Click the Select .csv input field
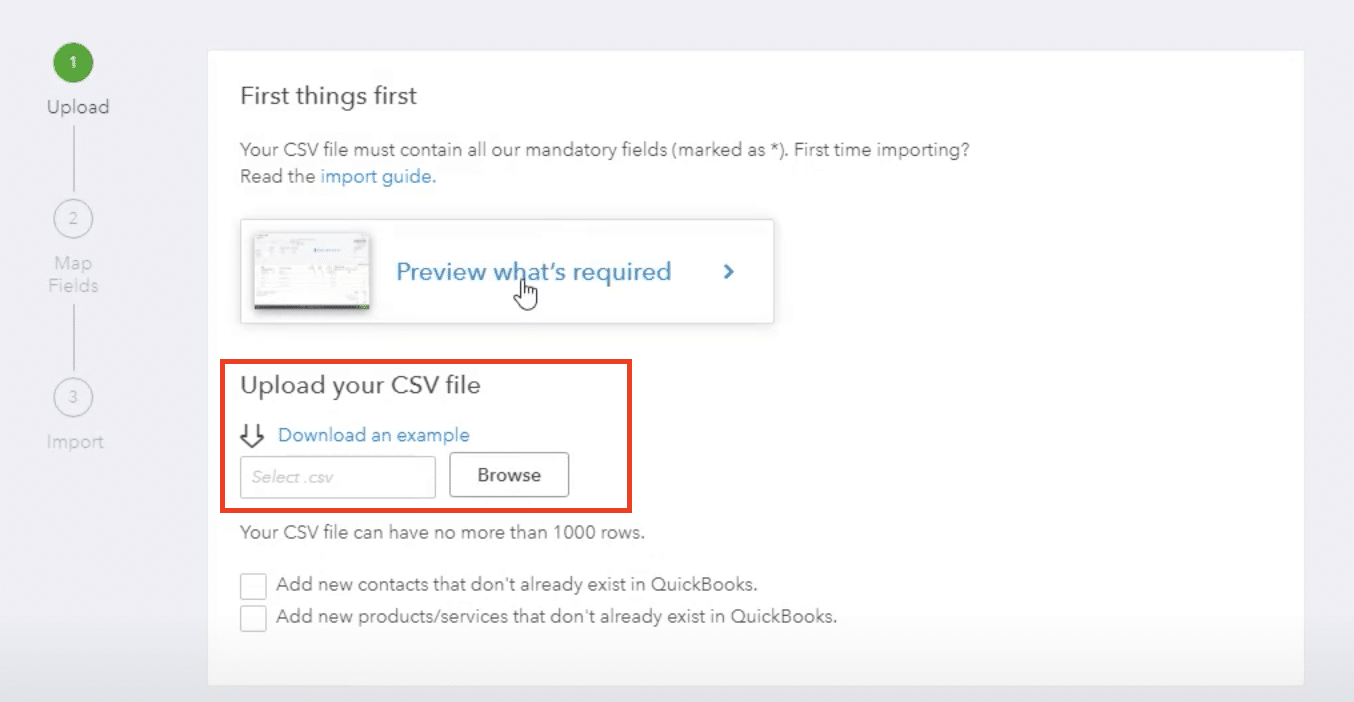 point(338,477)
